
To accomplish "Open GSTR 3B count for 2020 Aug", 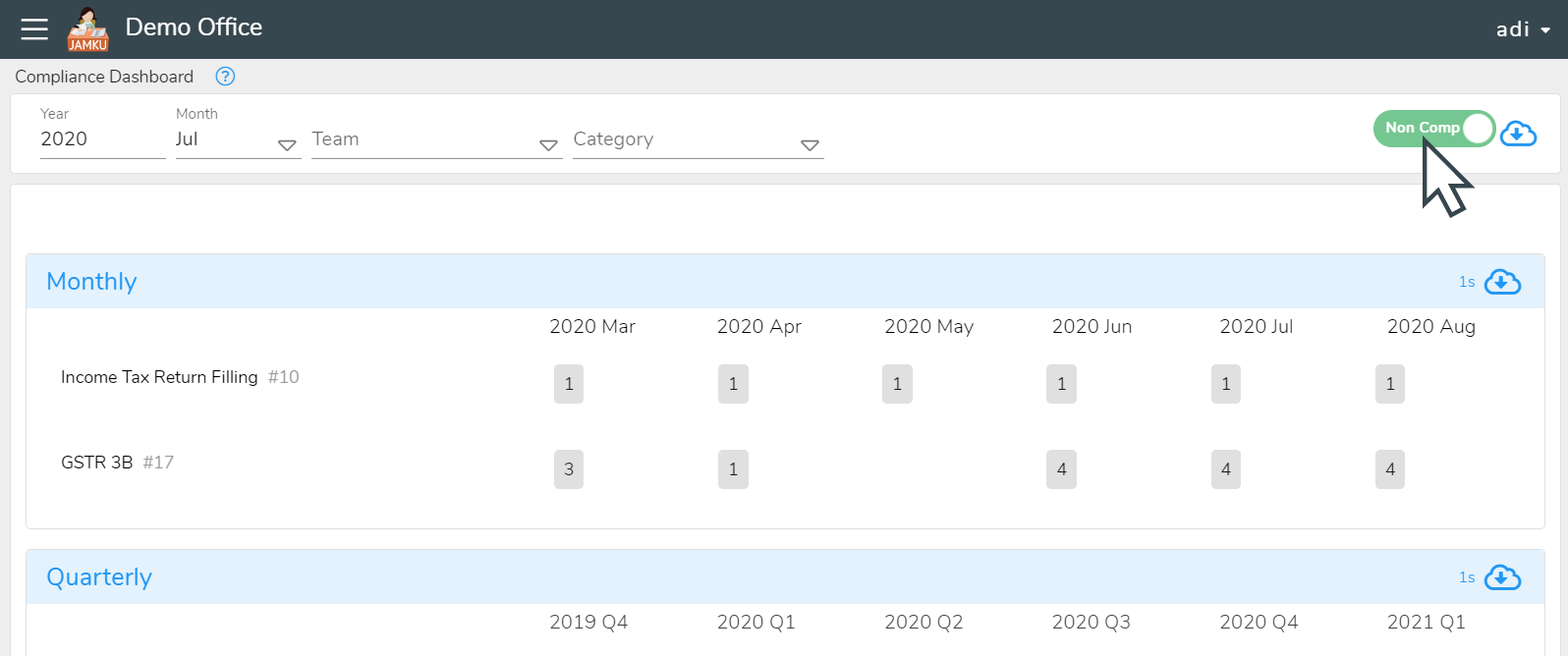I will (x=1390, y=469).
